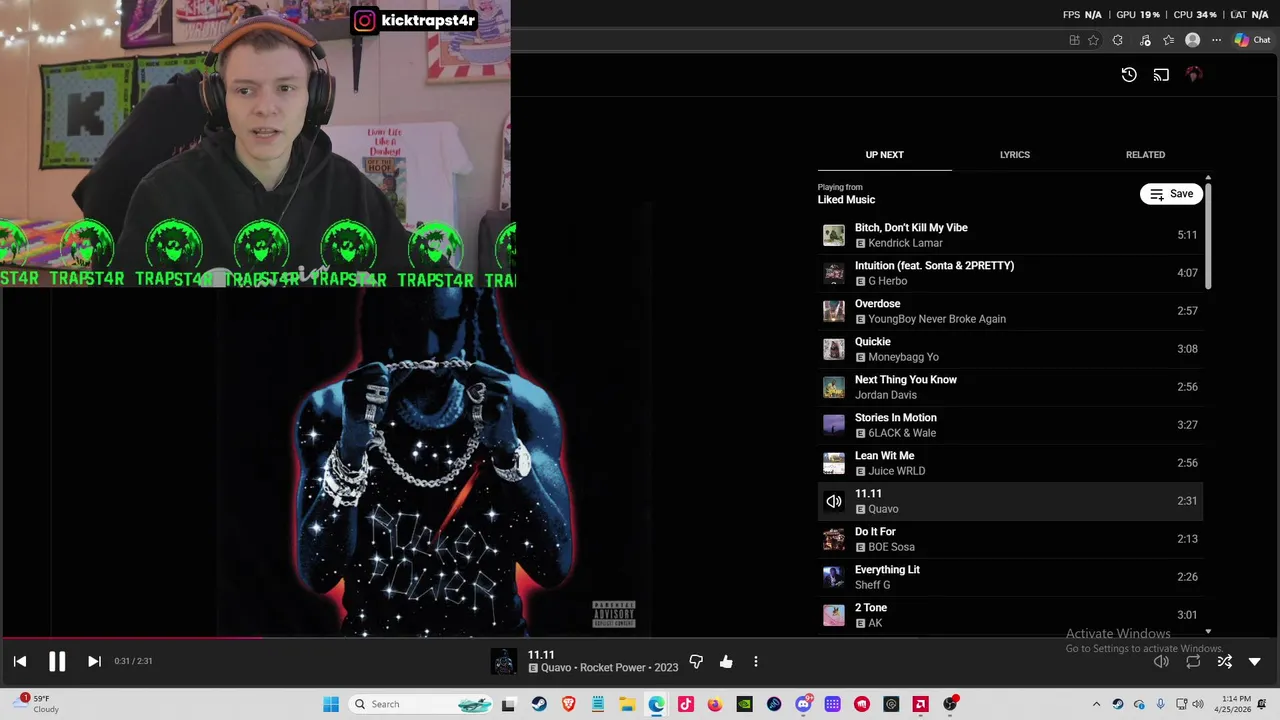Image resolution: width=1280 pixels, height=720 pixels.
Task: Open Microsoft Edge from the taskbar
Action: click(656, 704)
